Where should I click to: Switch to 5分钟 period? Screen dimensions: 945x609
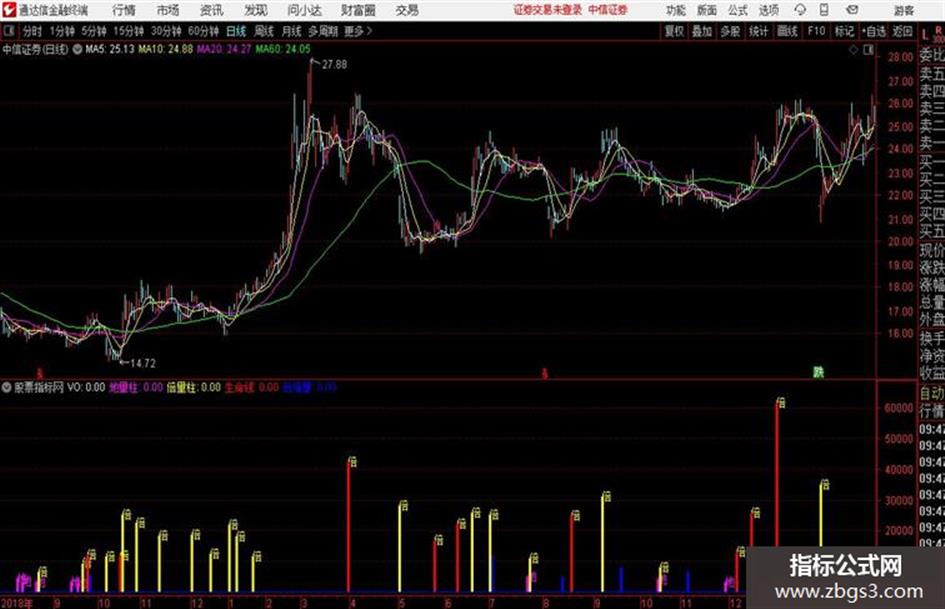click(x=94, y=31)
